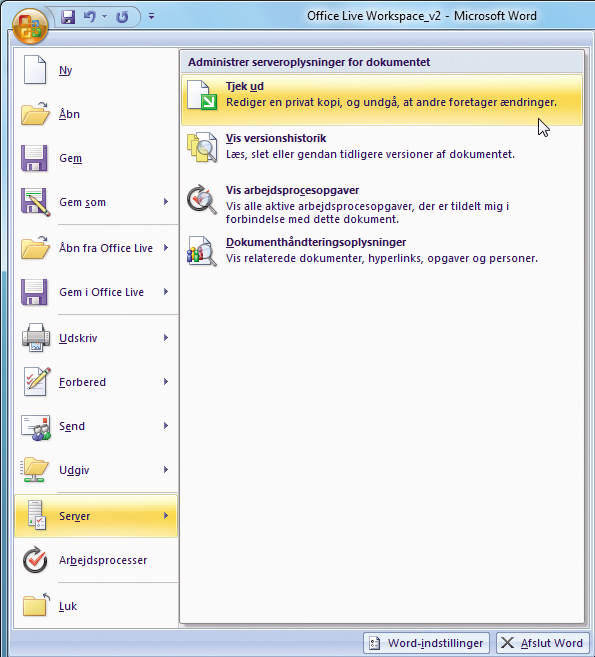This screenshot has width=595, height=657.
Task: Click the Tjek ud document icon
Action: click(x=202, y=95)
